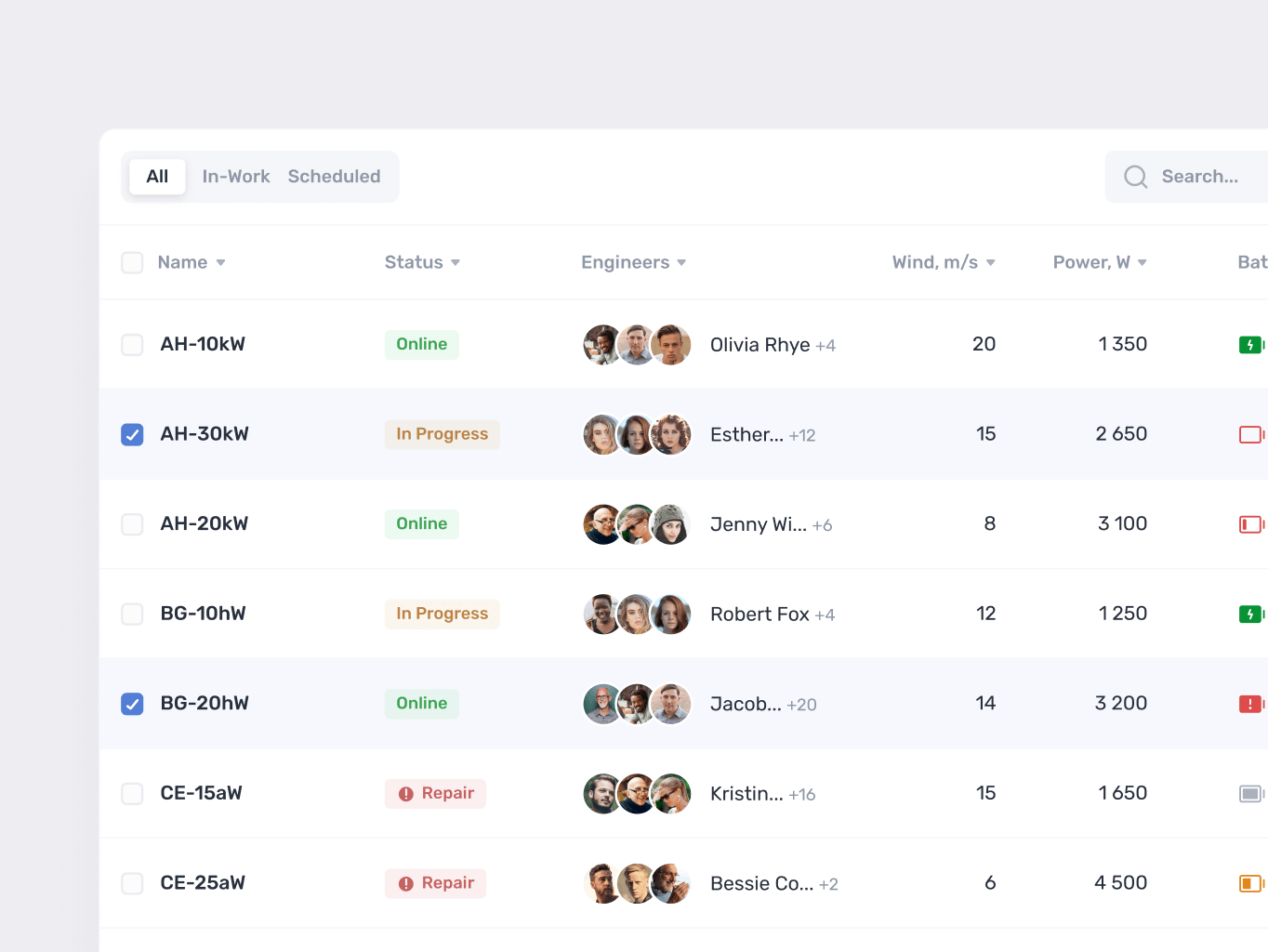This screenshot has height=952, width=1268.
Task: Select the CE-15aW row checkbox
Action: coord(132,794)
